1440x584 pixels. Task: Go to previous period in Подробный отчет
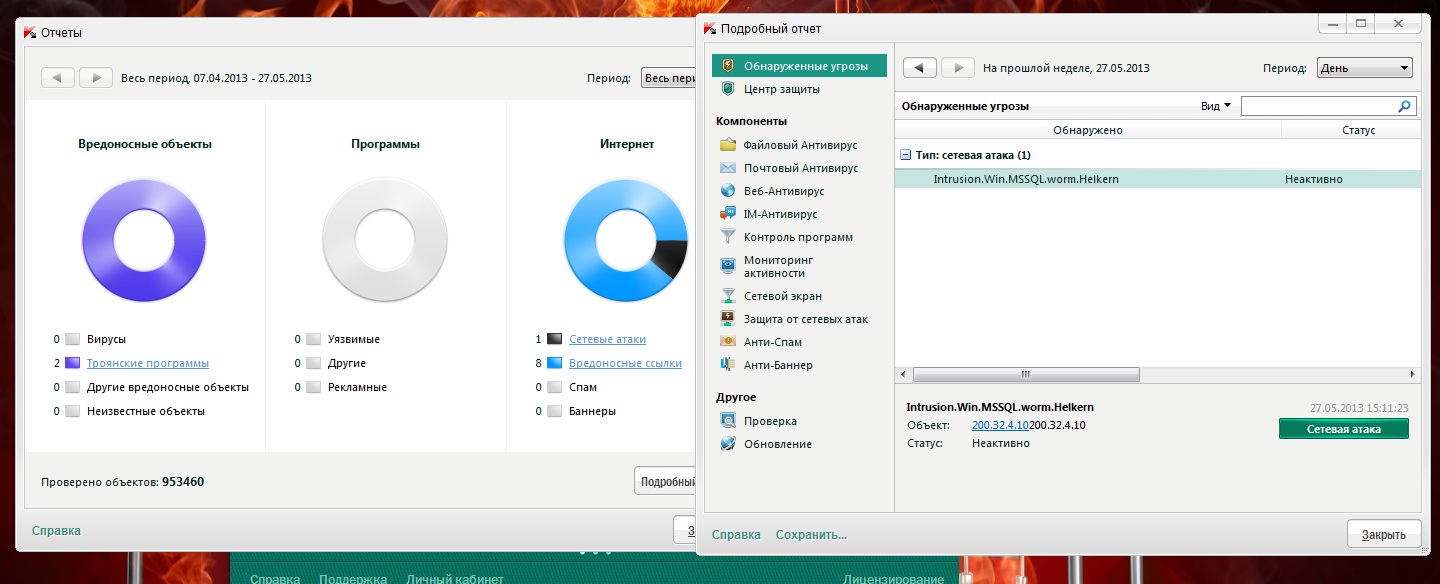click(919, 68)
